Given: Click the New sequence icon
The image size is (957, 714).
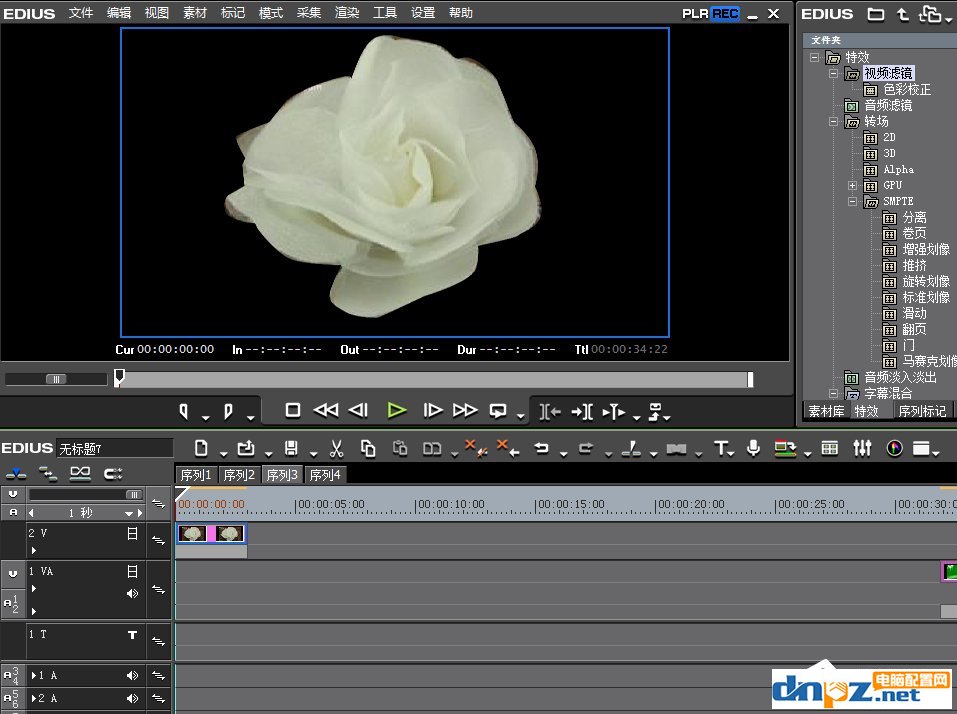Looking at the screenshot, I should (201, 449).
